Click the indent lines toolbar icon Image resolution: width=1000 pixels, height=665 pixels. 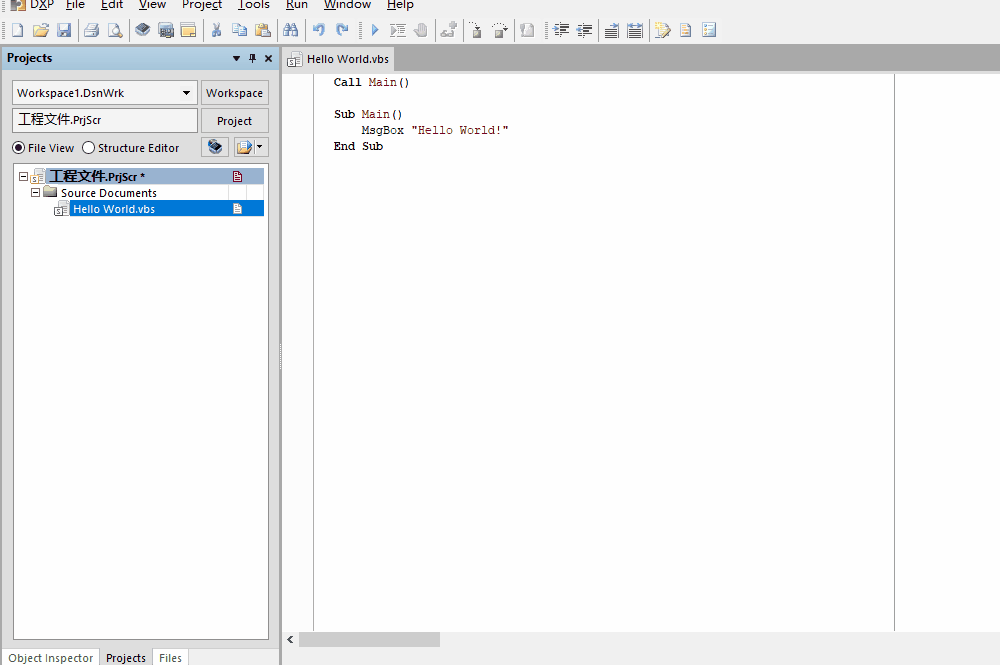(x=561, y=30)
